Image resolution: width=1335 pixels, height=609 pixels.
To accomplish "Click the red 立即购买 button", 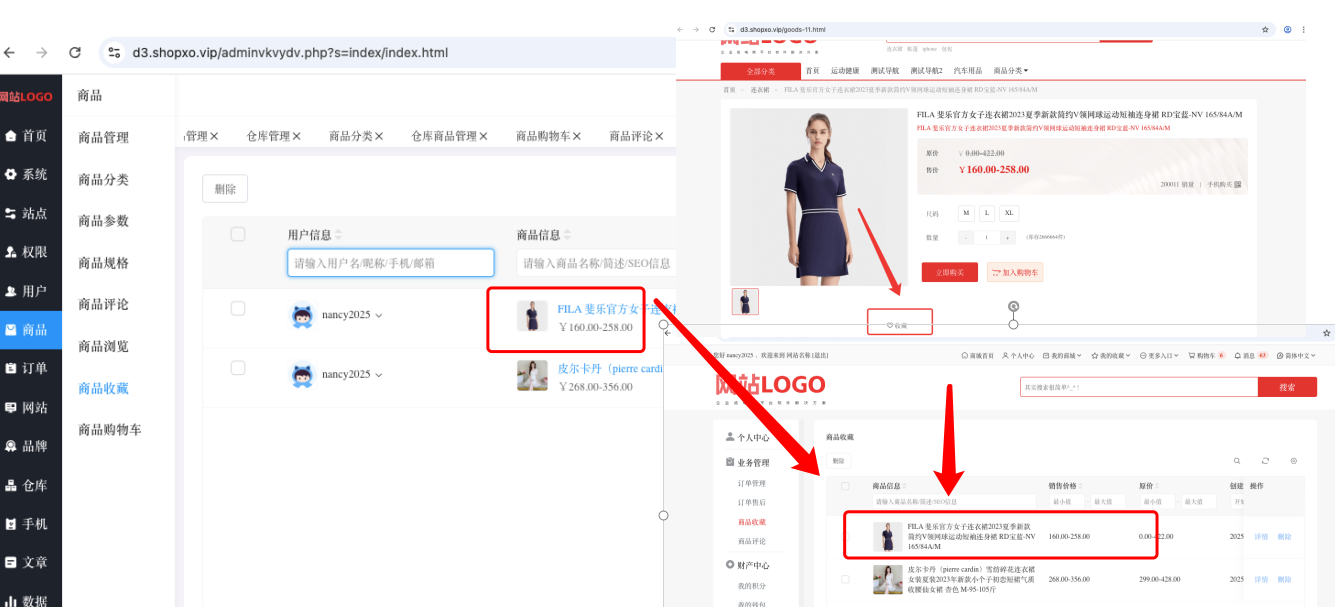I will tap(950, 272).
